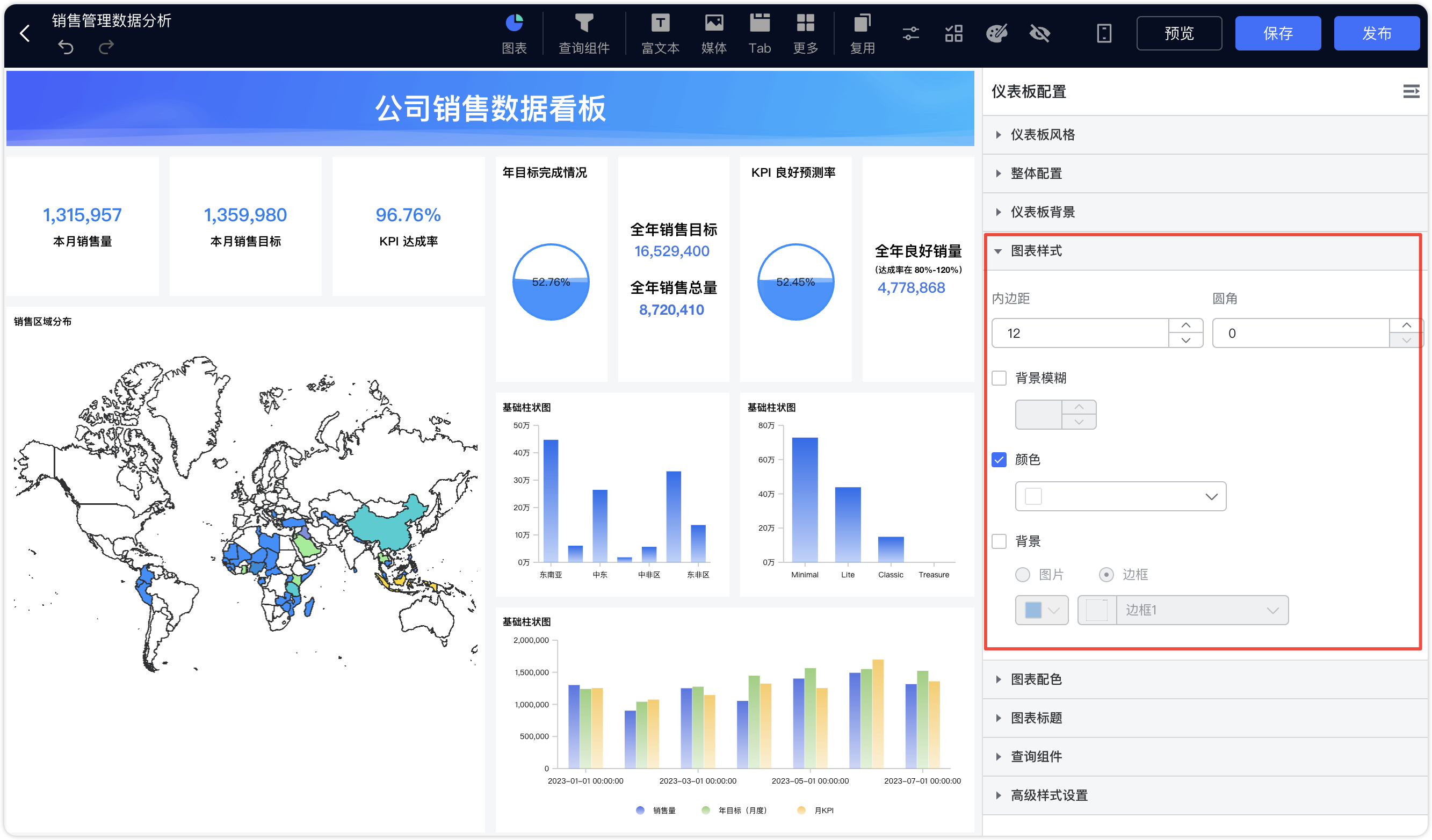This screenshot has height=840, width=1432.
Task: Increase the 圆角 corner radius value
Action: (1406, 325)
